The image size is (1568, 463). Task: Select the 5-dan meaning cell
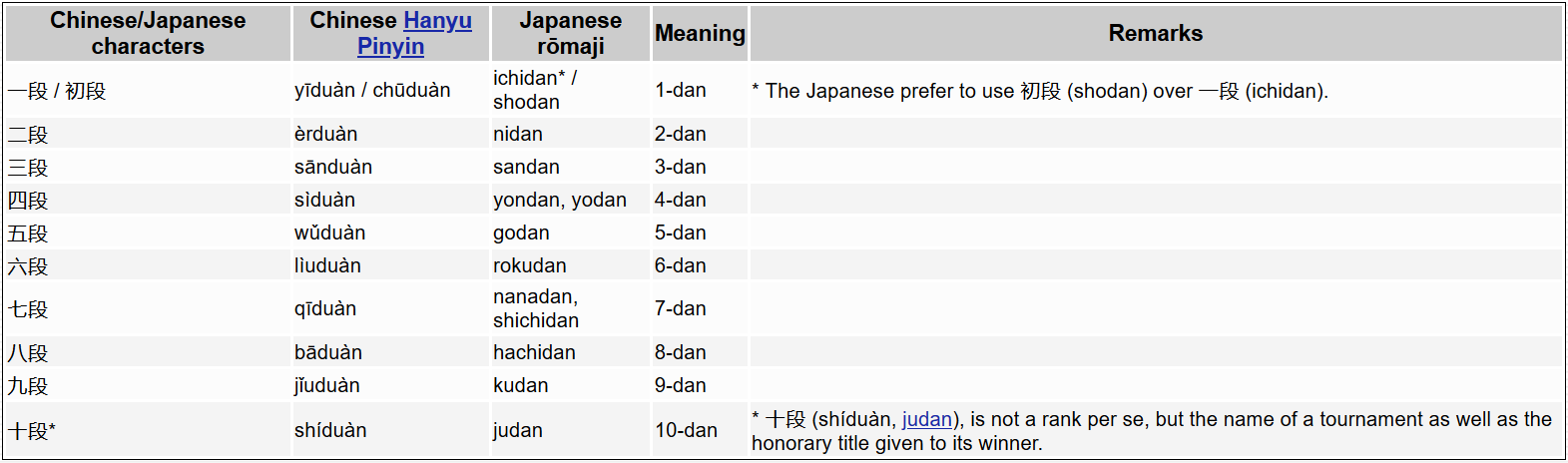tap(681, 232)
